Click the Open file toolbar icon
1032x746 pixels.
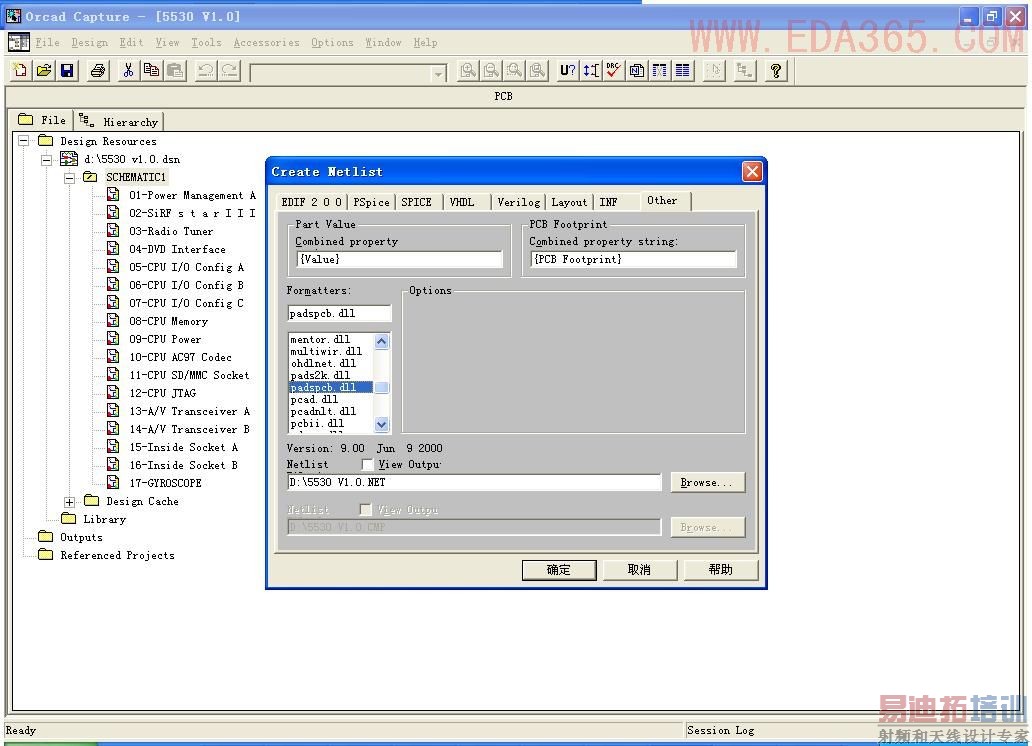point(44,70)
